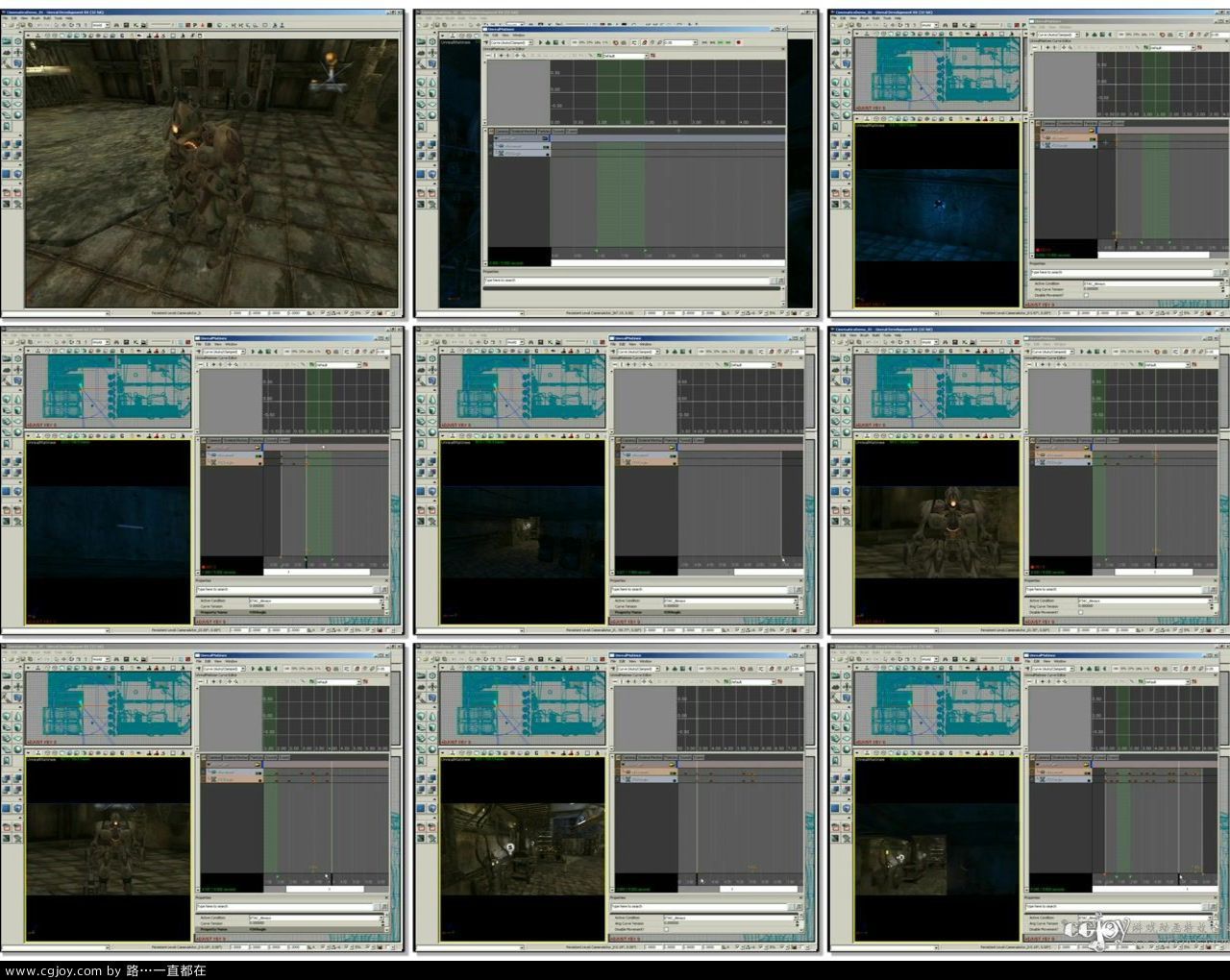
Task: Click Matinee play button in second thumbnail
Action: [x=540, y=42]
